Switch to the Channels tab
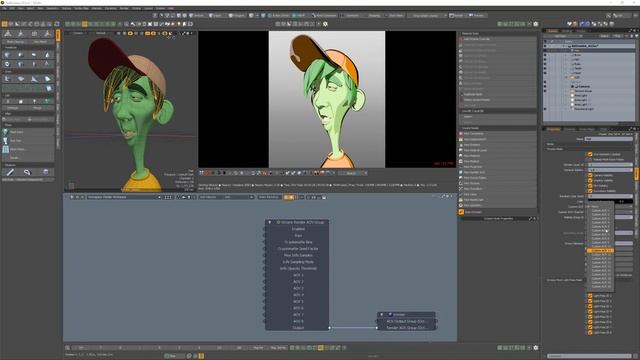The height and width of the screenshot is (360, 640). click(x=569, y=129)
